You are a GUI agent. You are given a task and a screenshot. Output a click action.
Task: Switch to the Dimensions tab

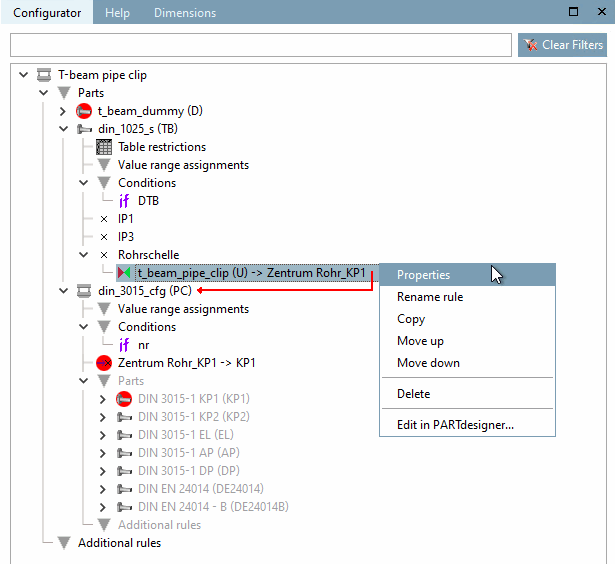point(185,13)
